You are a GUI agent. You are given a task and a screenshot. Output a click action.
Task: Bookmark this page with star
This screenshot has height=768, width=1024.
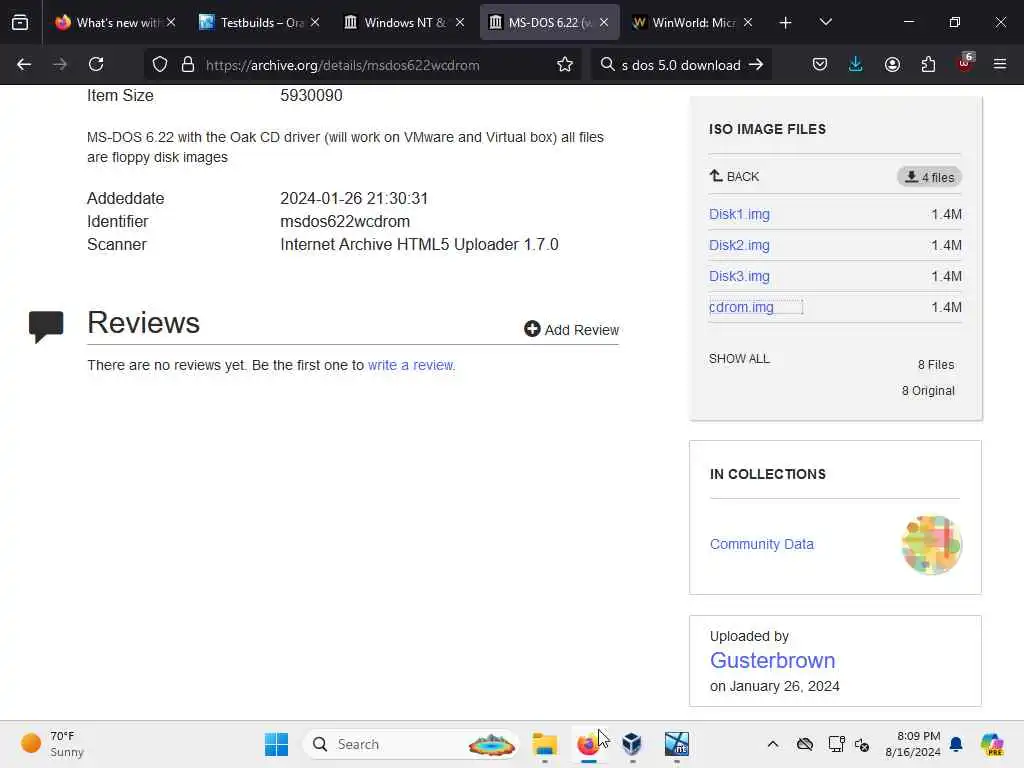[x=565, y=65]
